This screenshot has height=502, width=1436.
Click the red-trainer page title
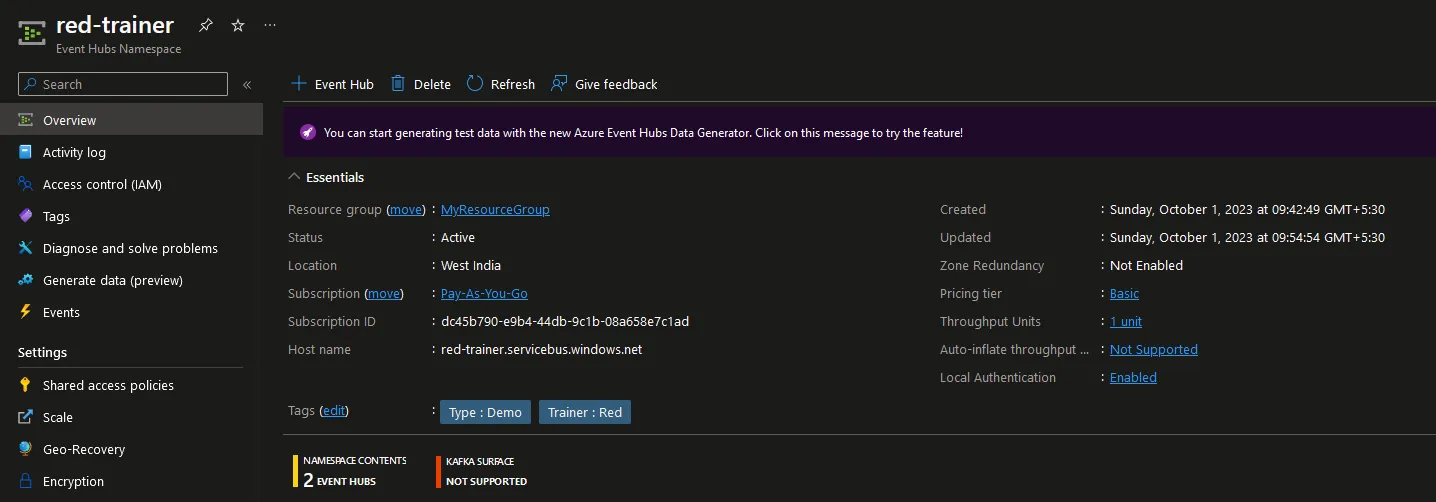114,25
